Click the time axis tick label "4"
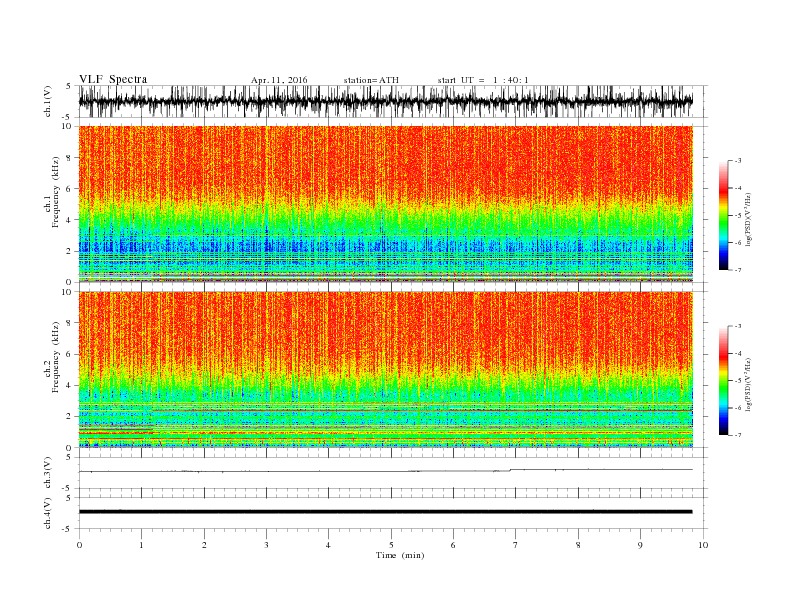 (x=329, y=545)
